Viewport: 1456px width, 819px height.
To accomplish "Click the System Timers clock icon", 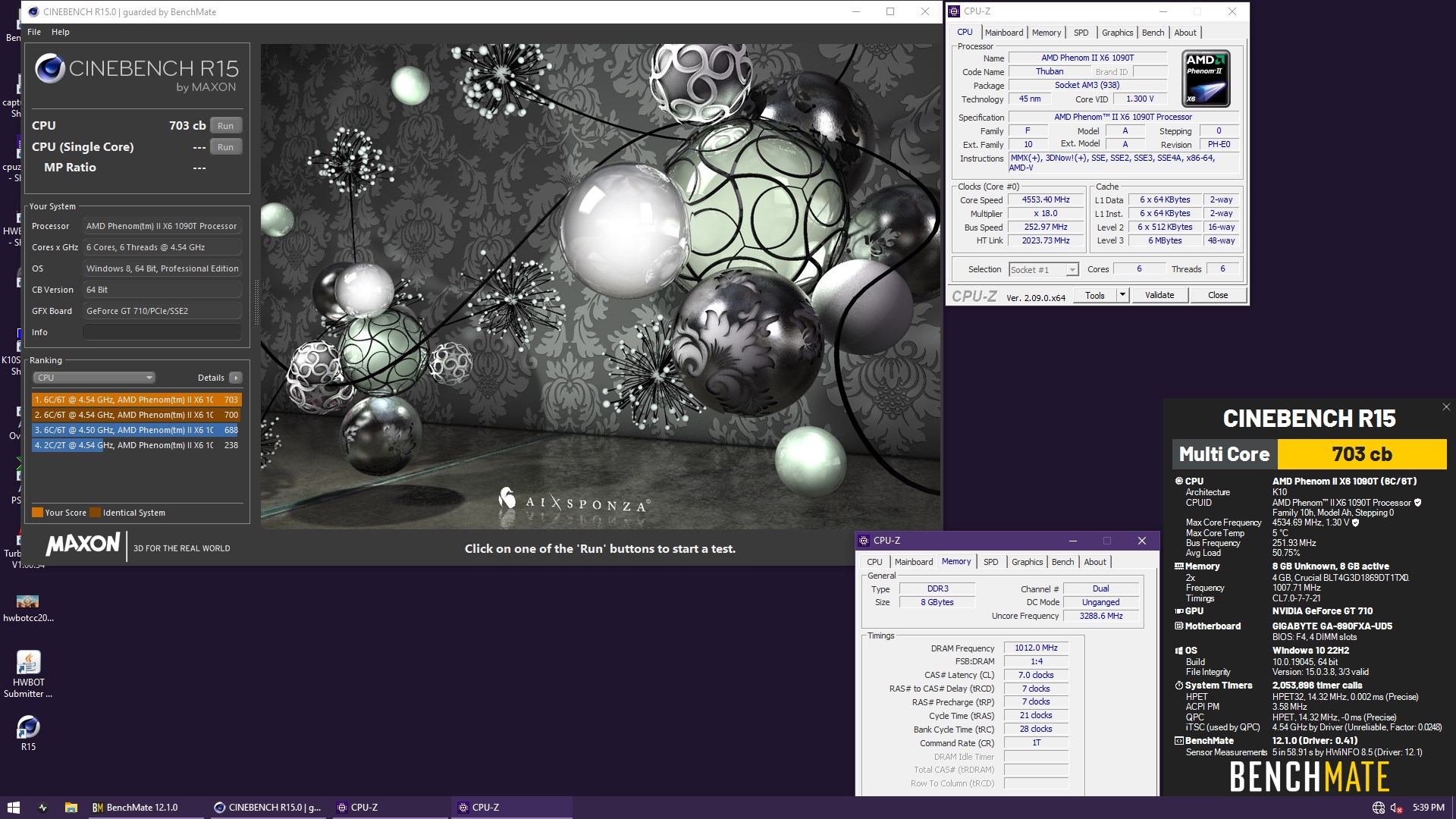I will pos(1179,686).
